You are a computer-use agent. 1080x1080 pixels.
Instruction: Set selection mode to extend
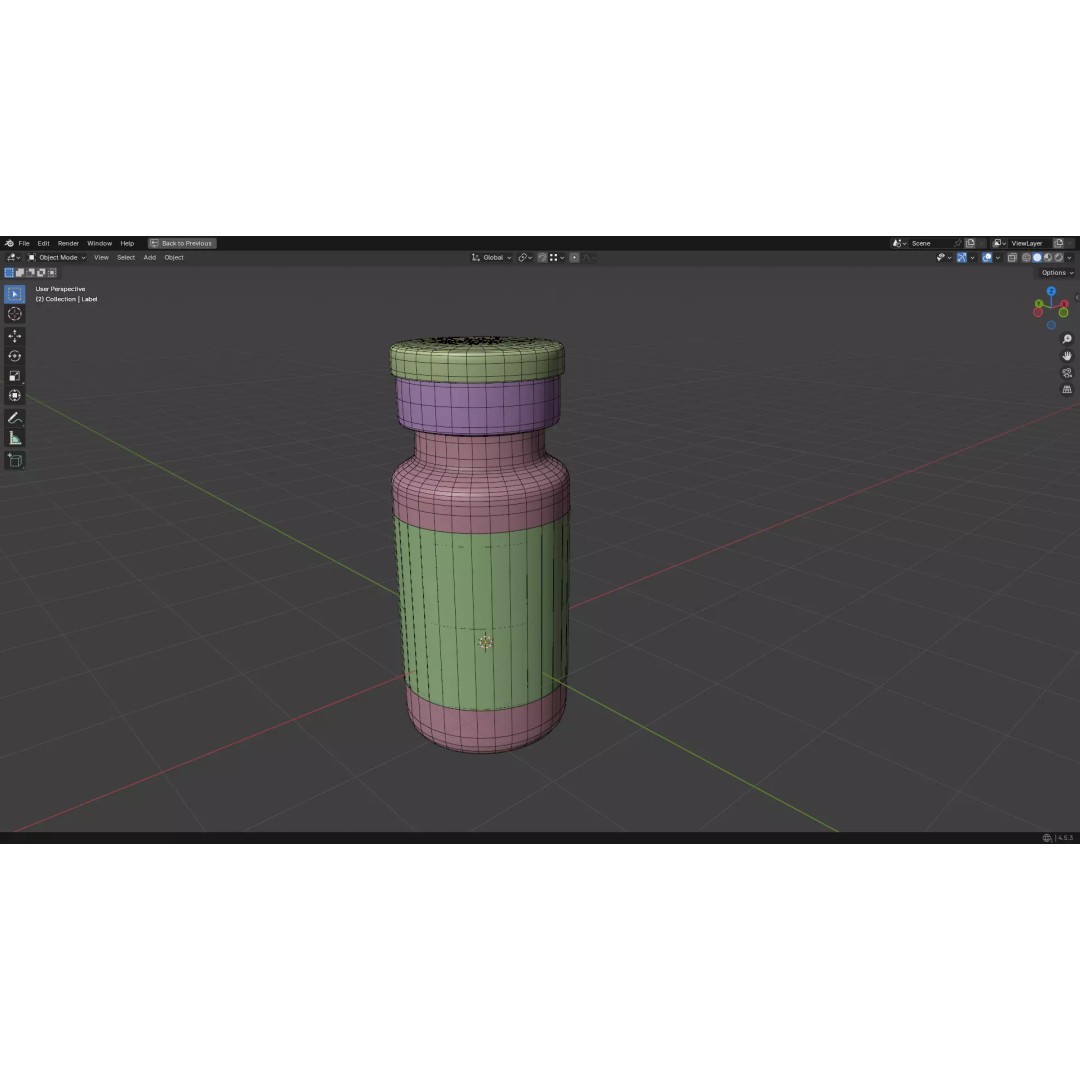(x=20, y=273)
